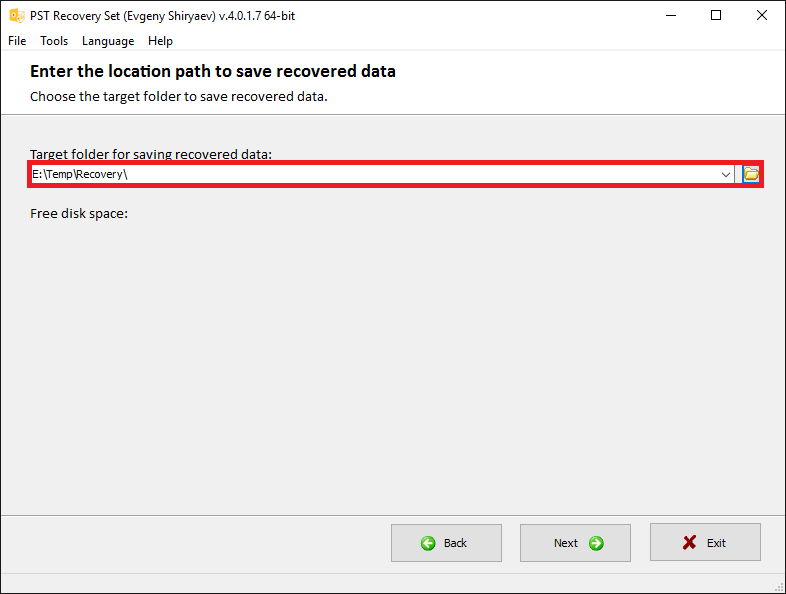Click the folder browse icon beside path field
Viewport: 786px width, 594px height.
click(x=750, y=174)
